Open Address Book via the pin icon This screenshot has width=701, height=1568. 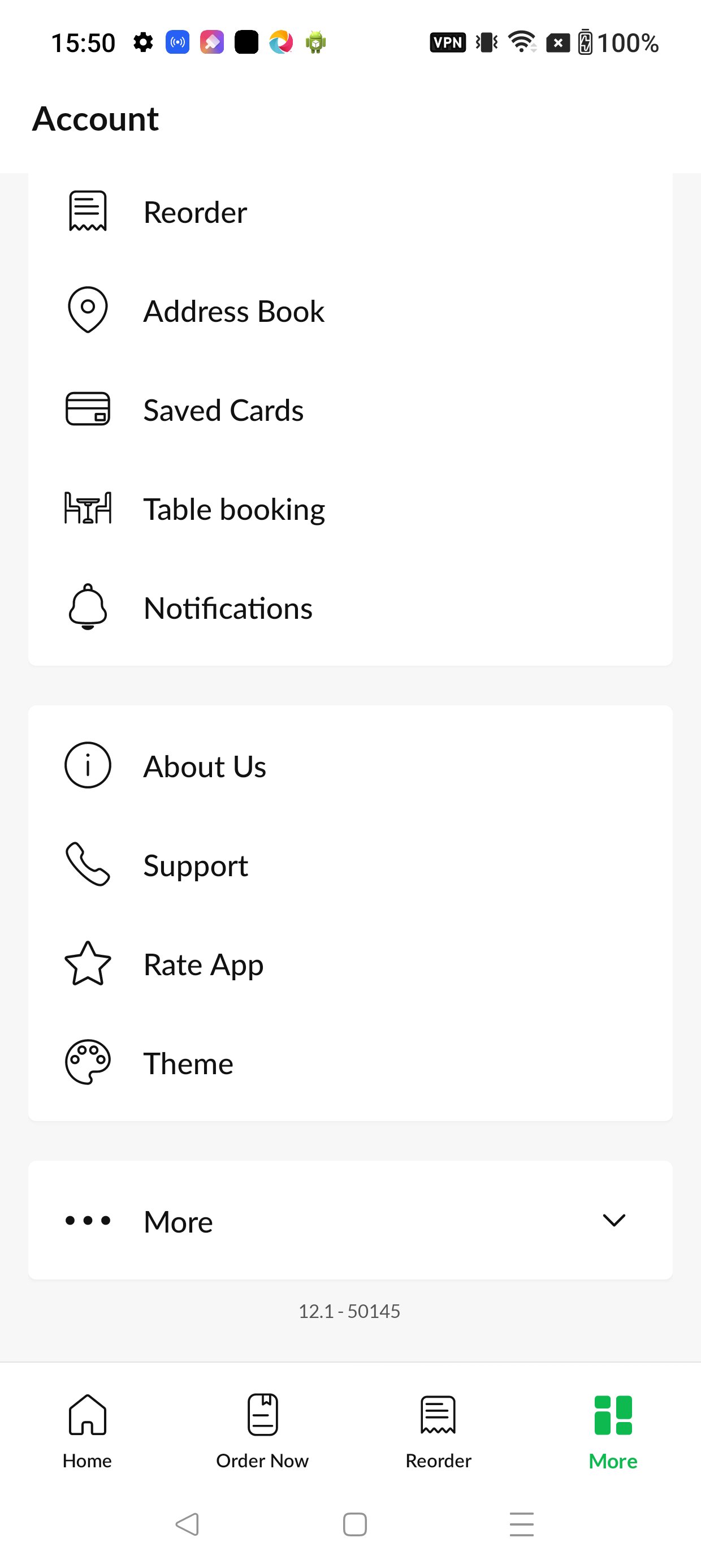pyautogui.click(x=88, y=310)
